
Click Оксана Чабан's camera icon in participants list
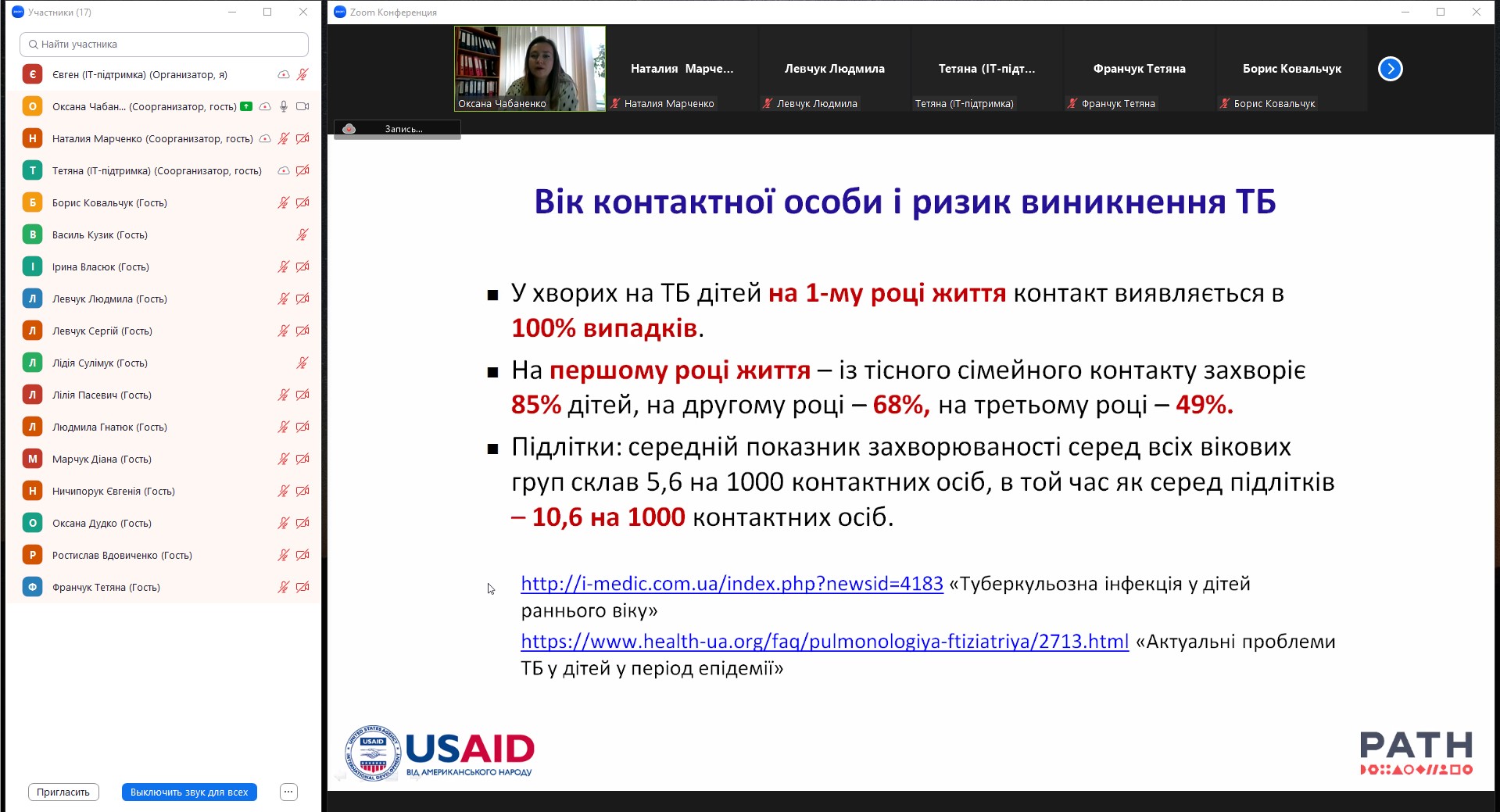pyautogui.click(x=303, y=106)
